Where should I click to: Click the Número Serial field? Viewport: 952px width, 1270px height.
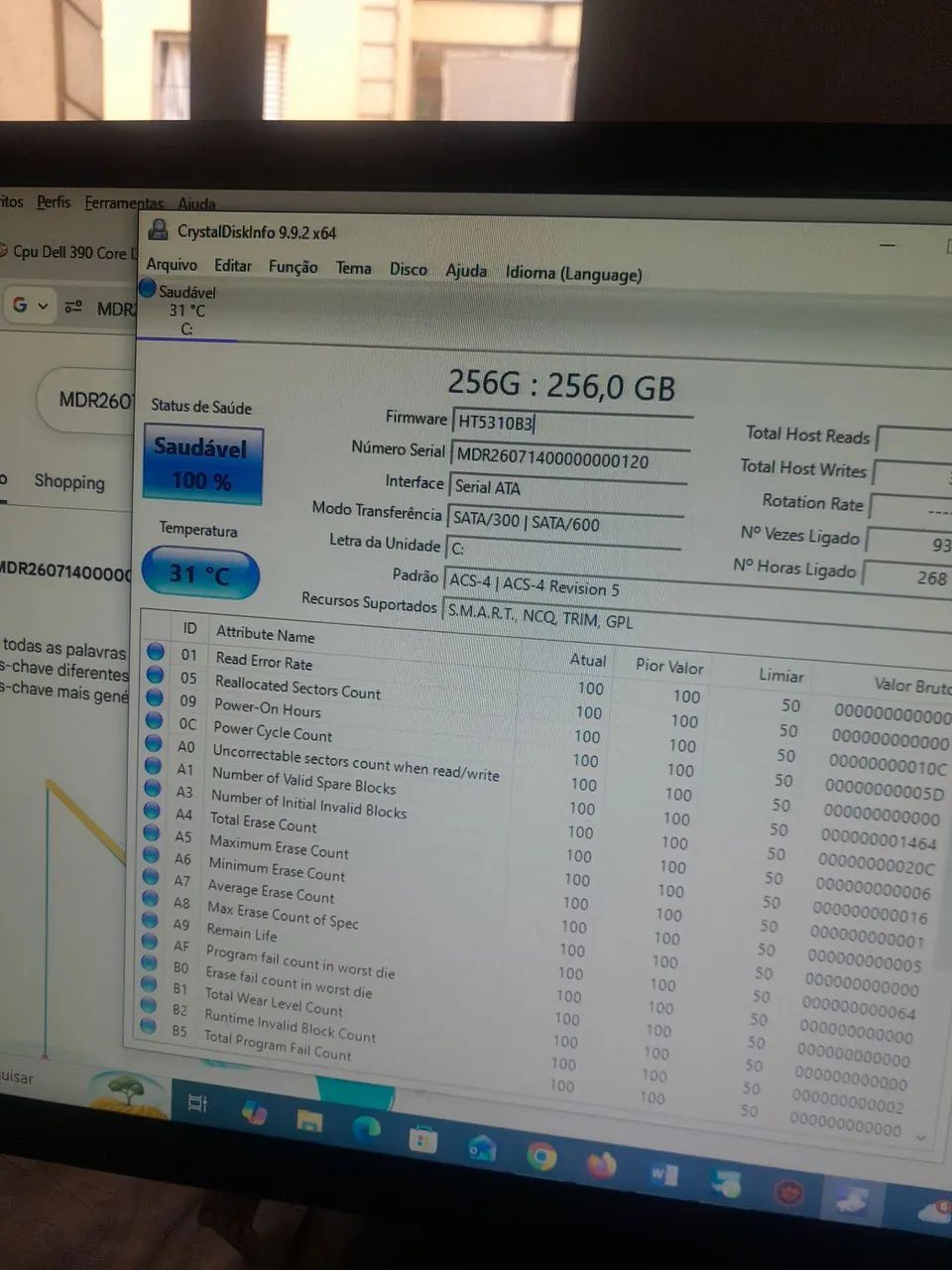(x=570, y=459)
